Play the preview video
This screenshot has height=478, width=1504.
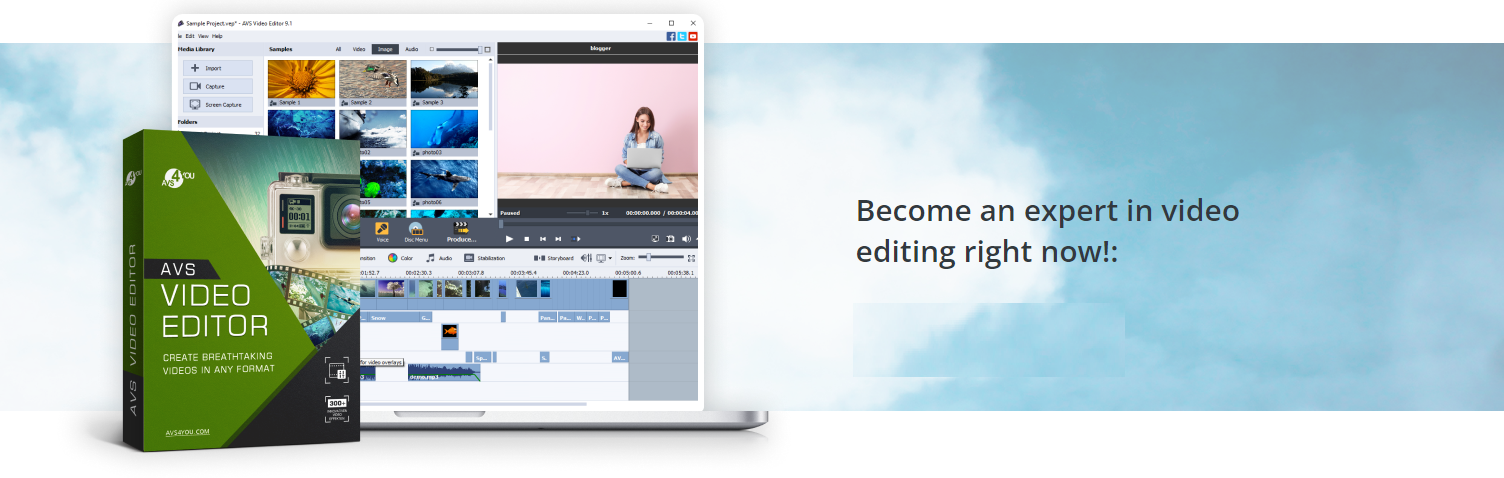(509, 239)
